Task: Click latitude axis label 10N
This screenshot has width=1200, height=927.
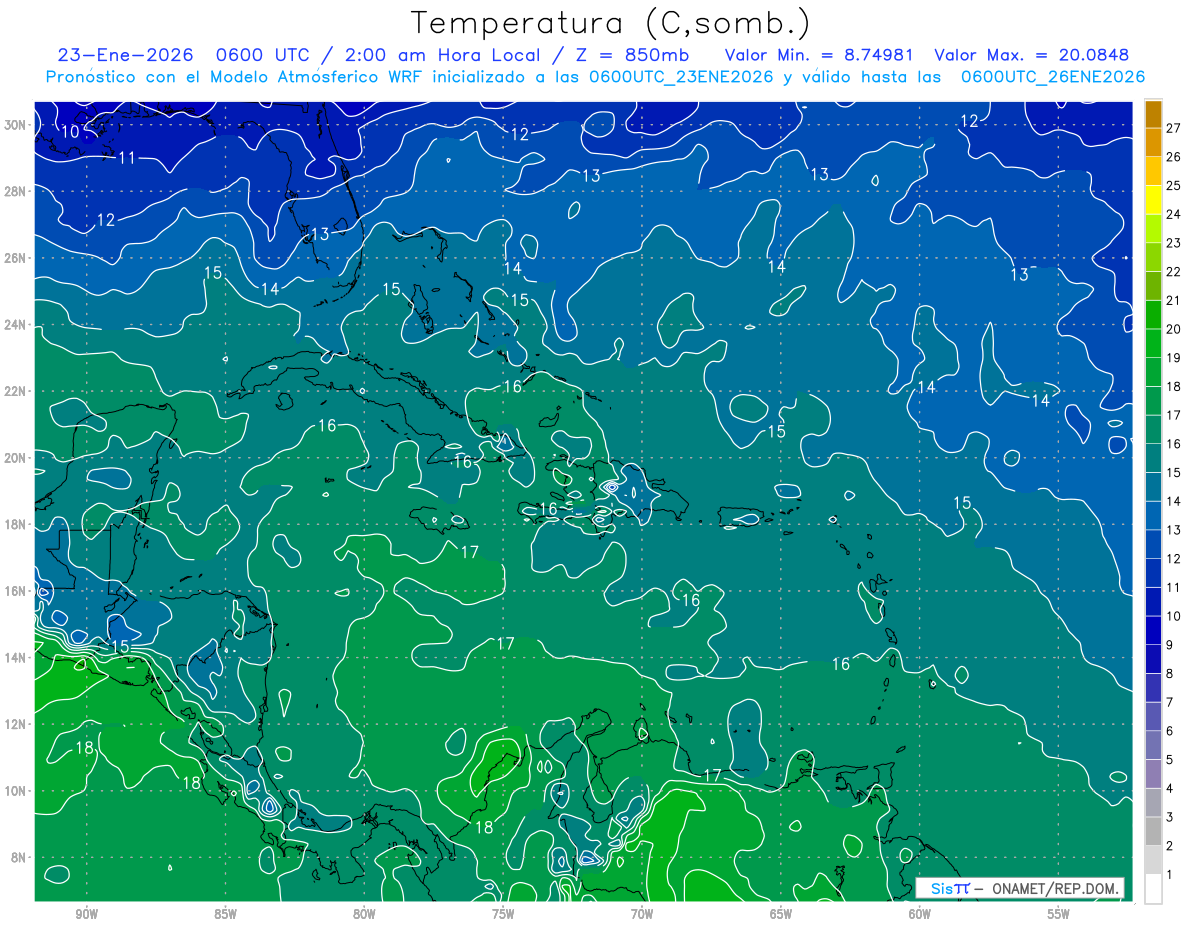Action: tap(15, 791)
